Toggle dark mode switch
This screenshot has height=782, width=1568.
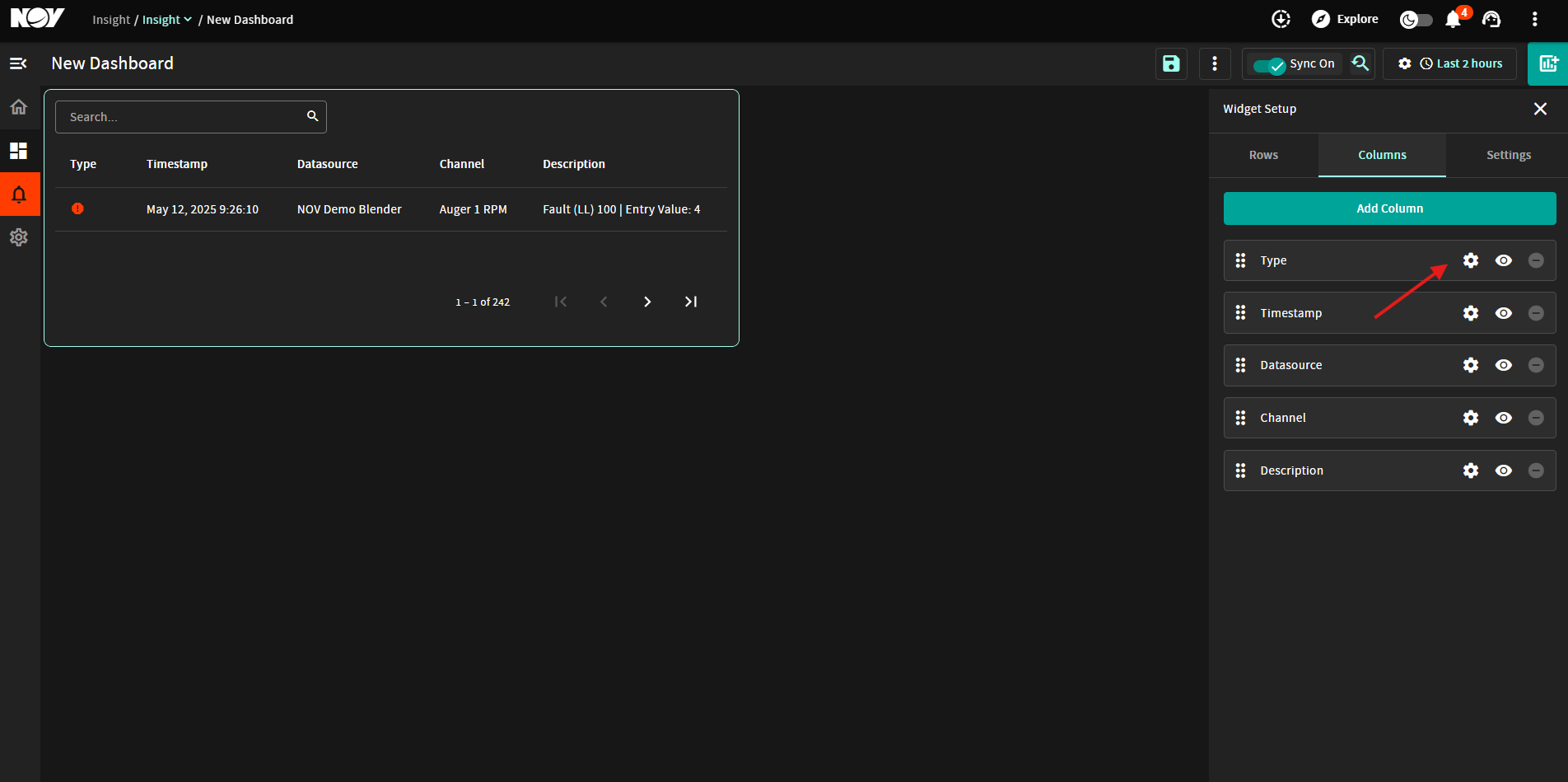pyautogui.click(x=1416, y=19)
